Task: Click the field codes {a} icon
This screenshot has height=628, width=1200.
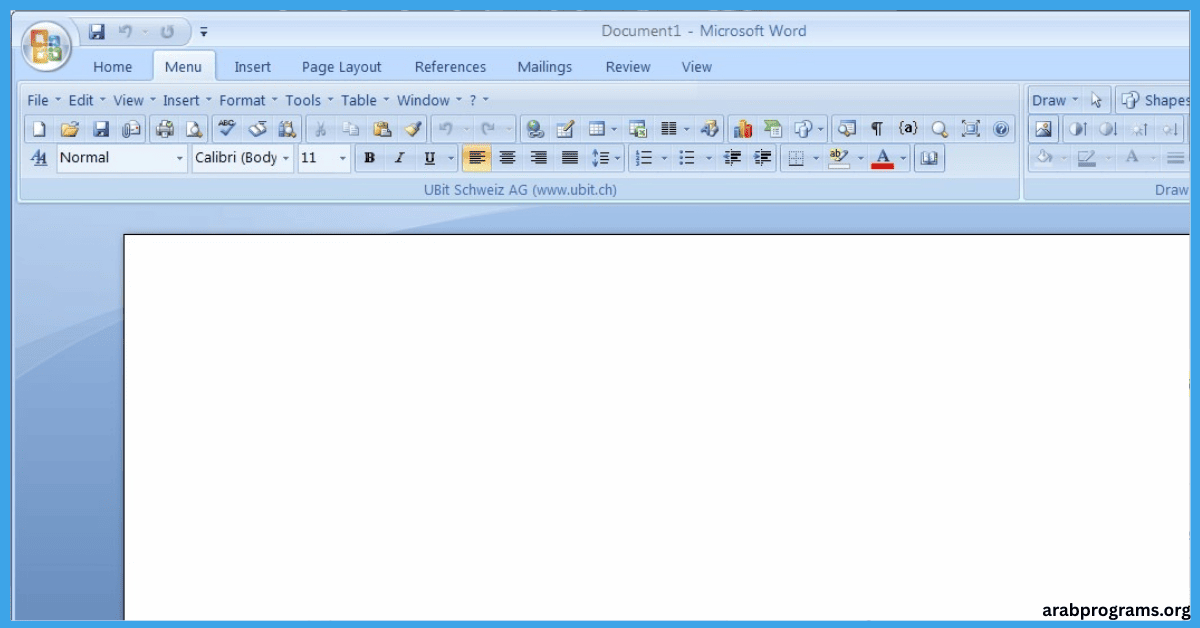Action: tap(908, 129)
